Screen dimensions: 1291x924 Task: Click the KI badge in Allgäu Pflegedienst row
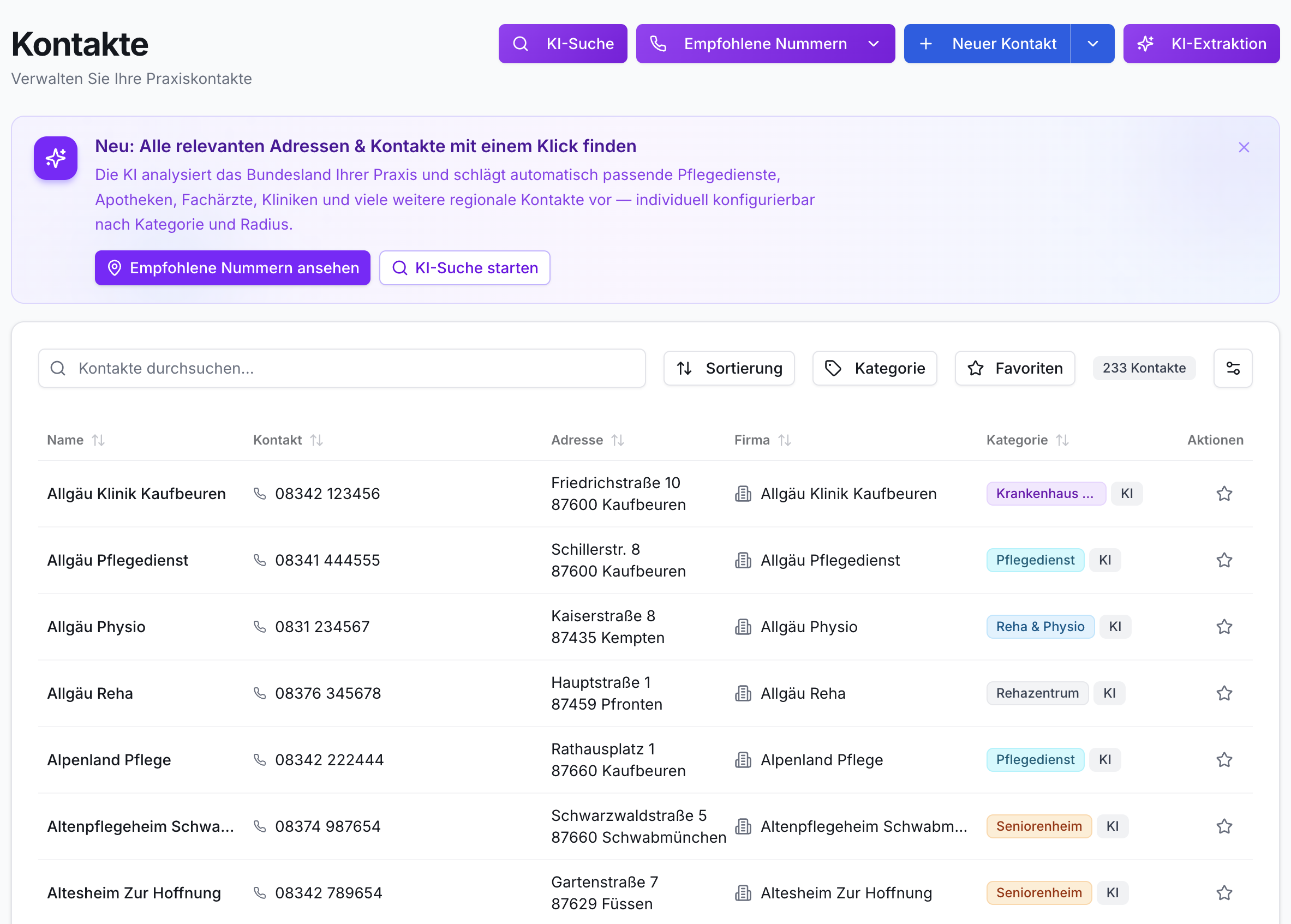click(1105, 560)
